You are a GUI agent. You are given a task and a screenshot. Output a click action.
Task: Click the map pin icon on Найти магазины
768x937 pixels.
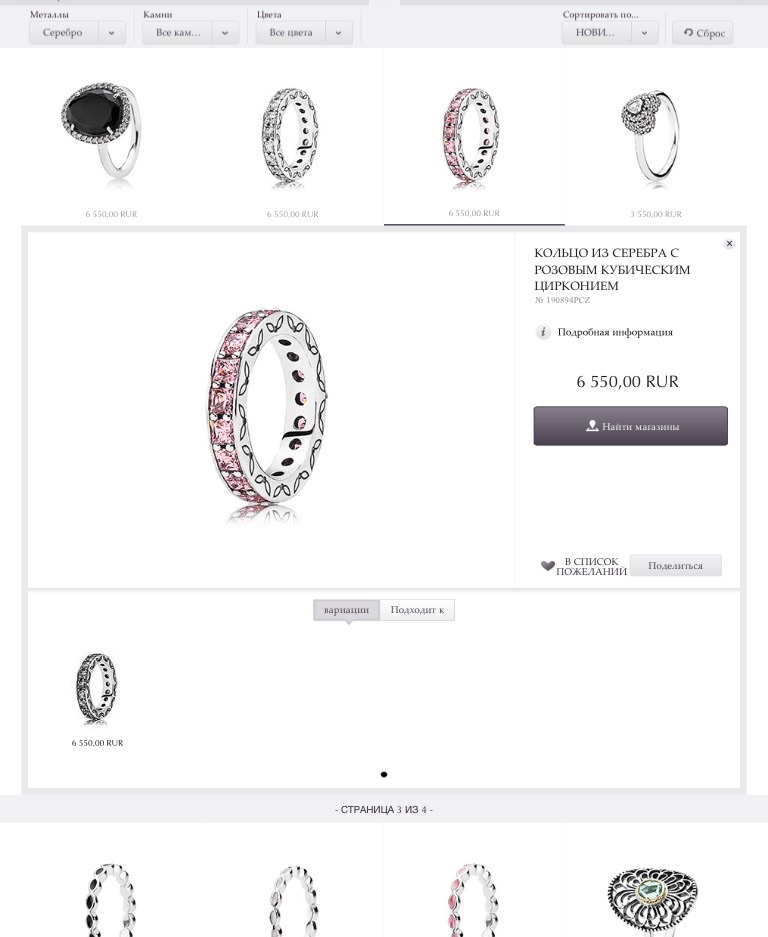(592, 426)
